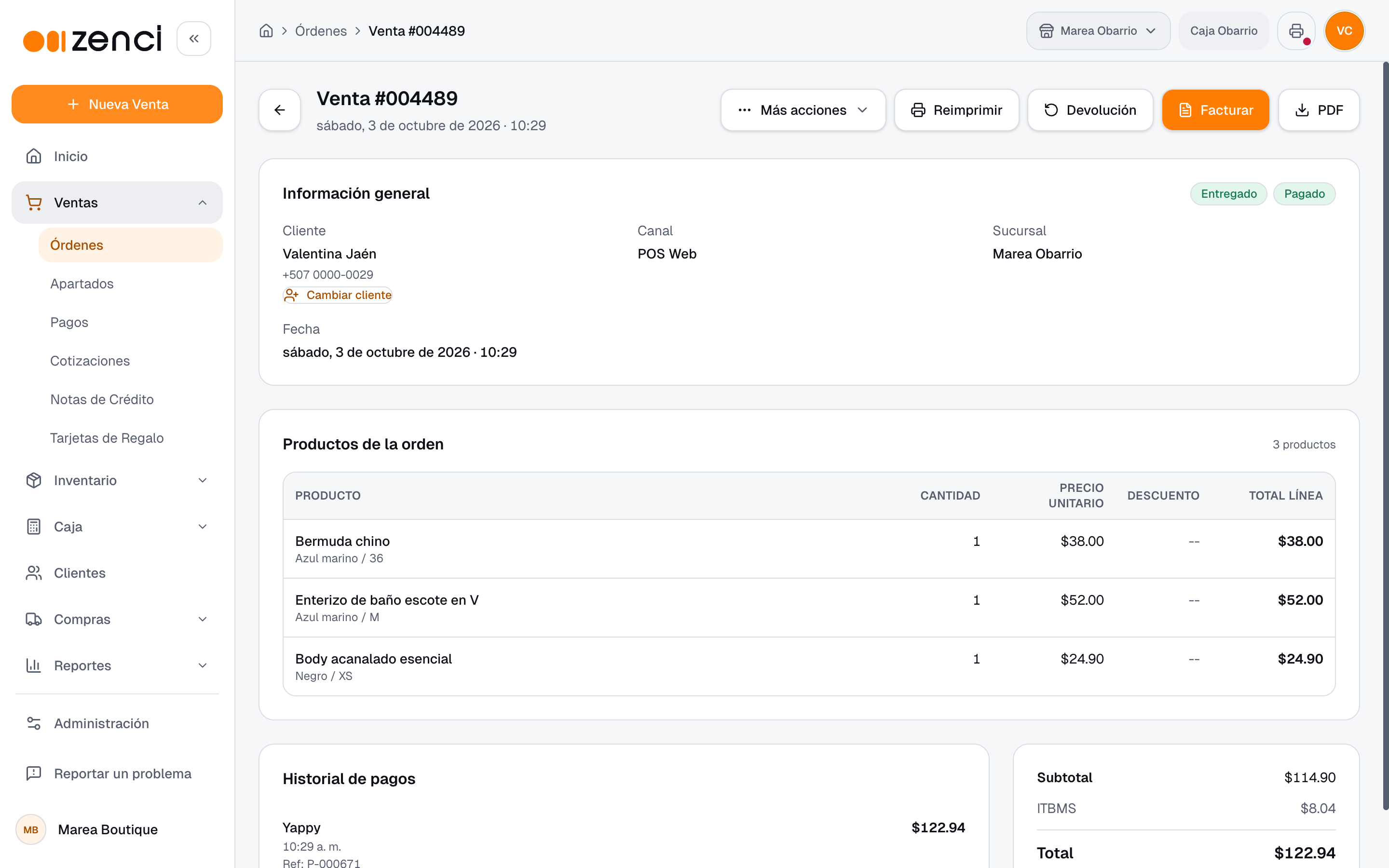Expand the Reportes section chevron
Screen dimensions: 1389x868
click(203, 665)
